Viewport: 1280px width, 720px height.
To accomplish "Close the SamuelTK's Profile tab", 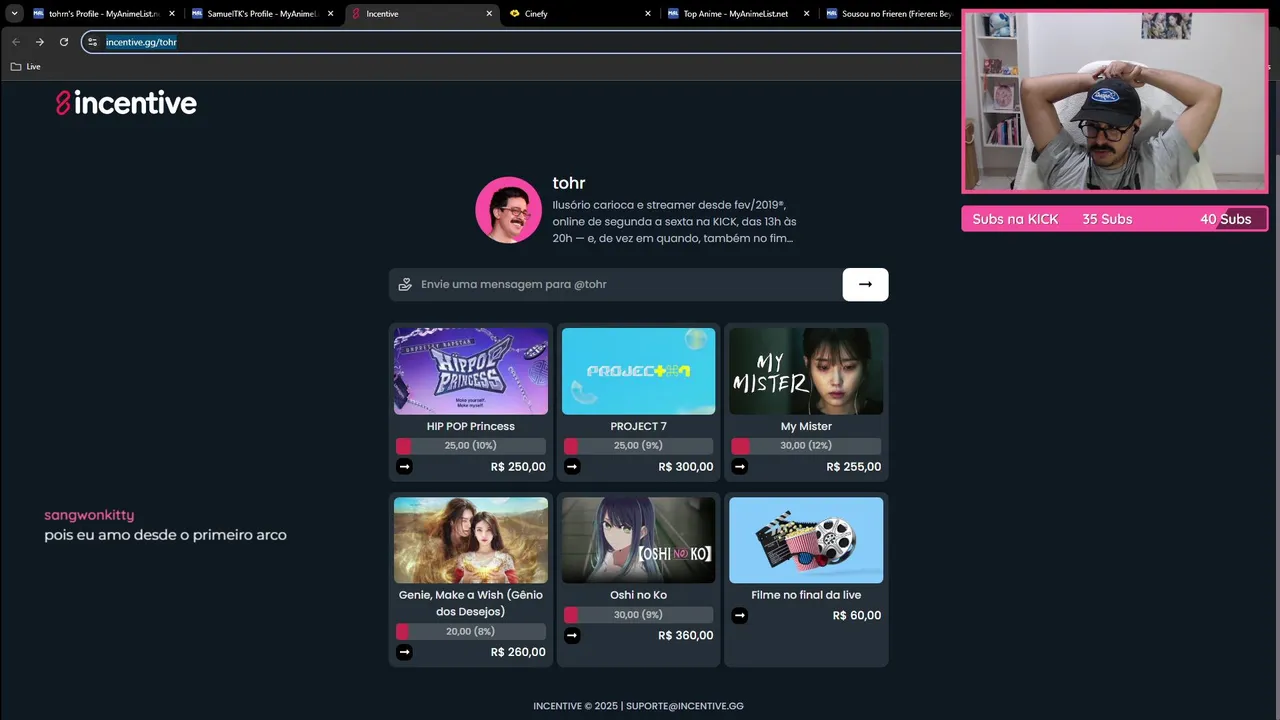I will 331,14.
